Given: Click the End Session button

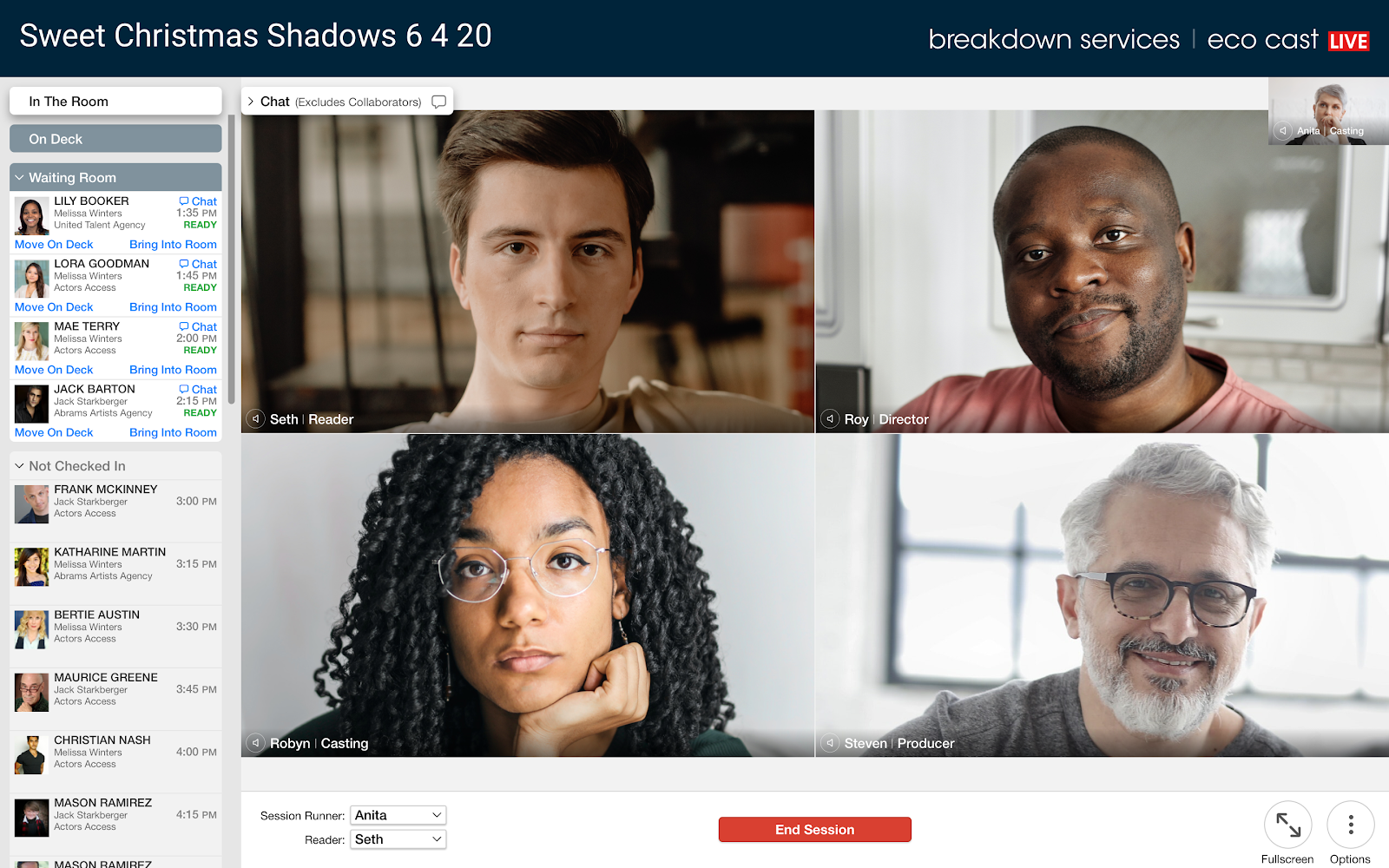Looking at the screenshot, I should [x=815, y=830].
